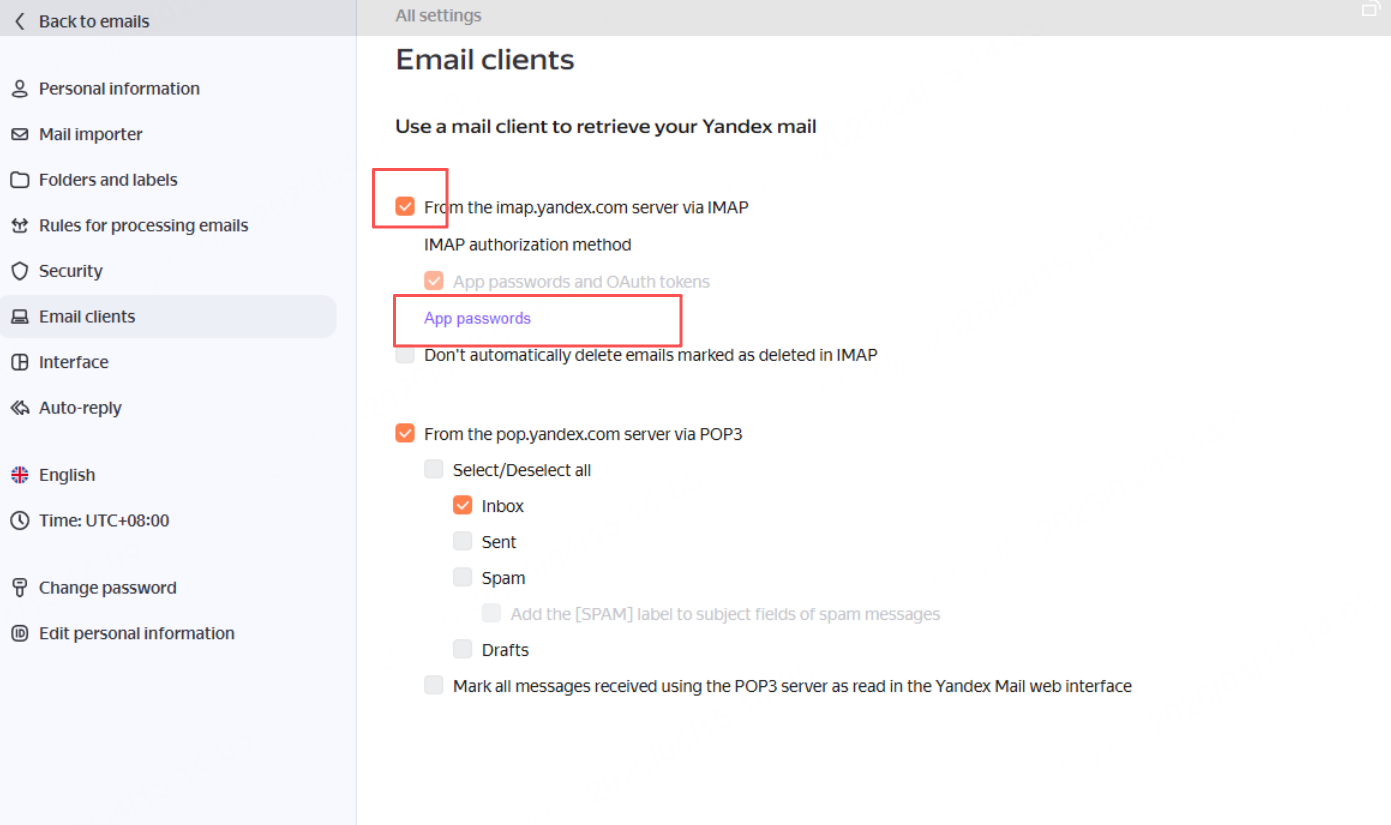Click the Back to emails chevron arrow
Image resolution: width=1391 pixels, height=825 pixels.
[20, 21]
